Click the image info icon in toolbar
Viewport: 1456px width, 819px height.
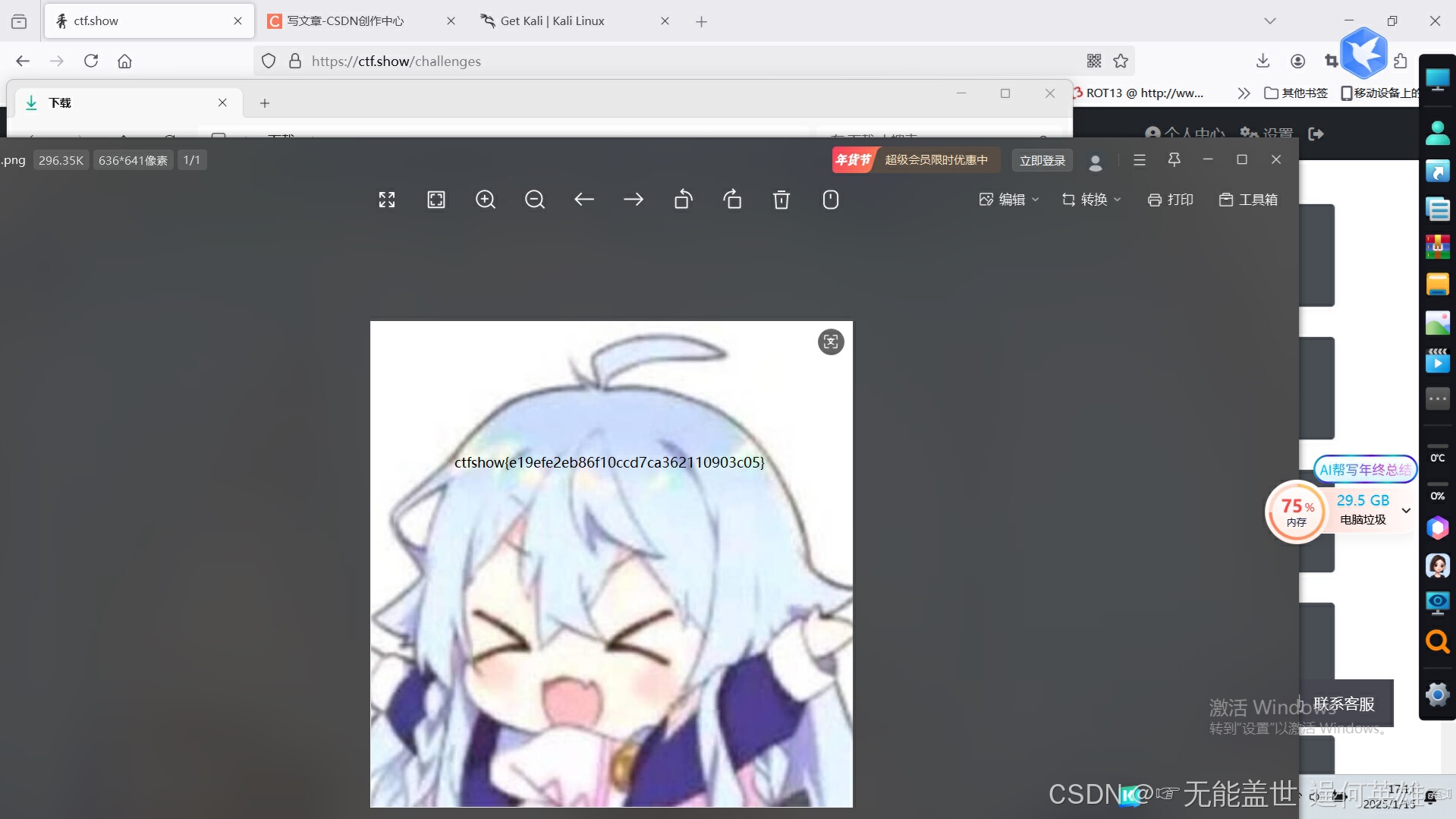[x=831, y=200]
